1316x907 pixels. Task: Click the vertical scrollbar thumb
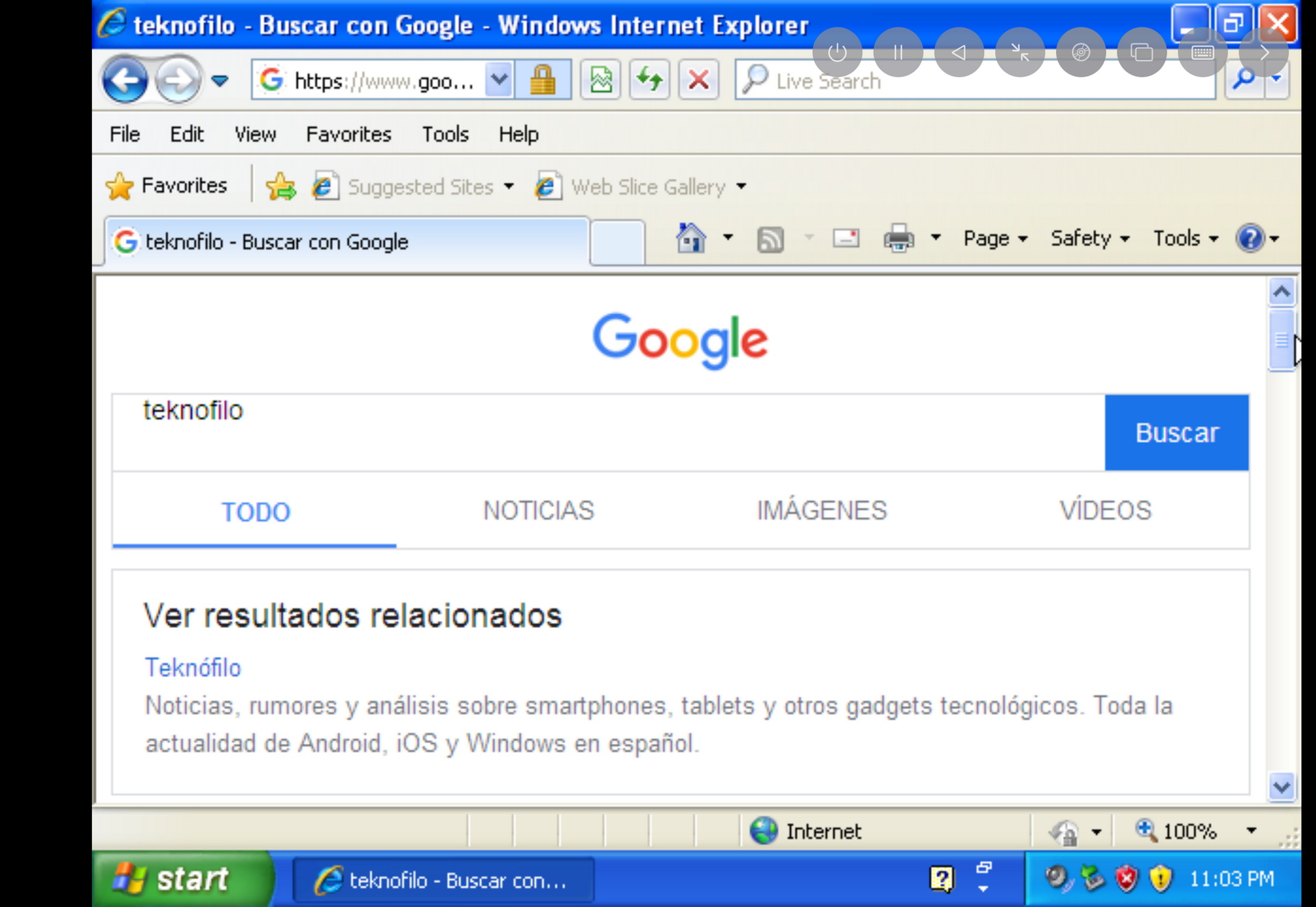click(x=1281, y=340)
